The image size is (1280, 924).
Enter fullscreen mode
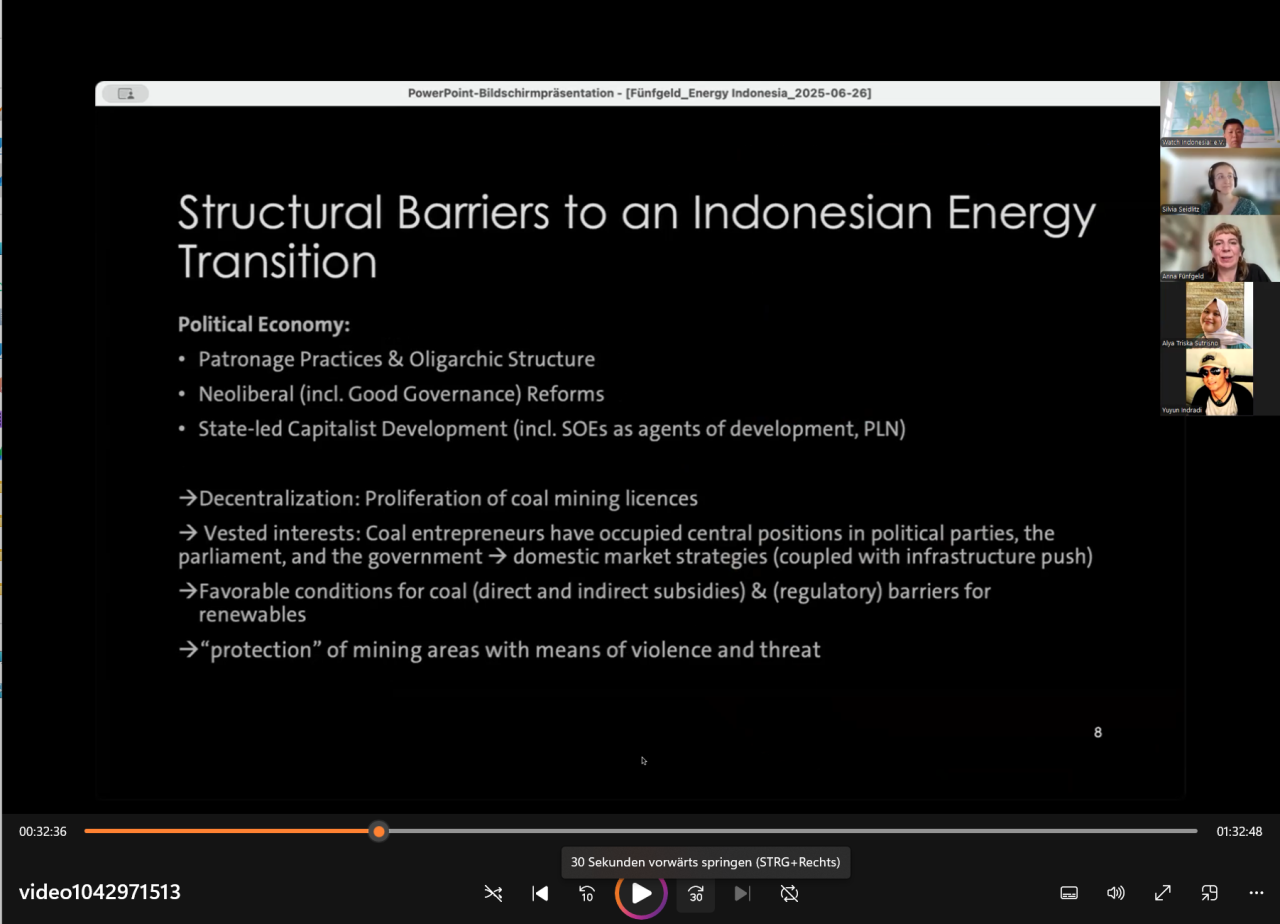[x=1163, y=893]
